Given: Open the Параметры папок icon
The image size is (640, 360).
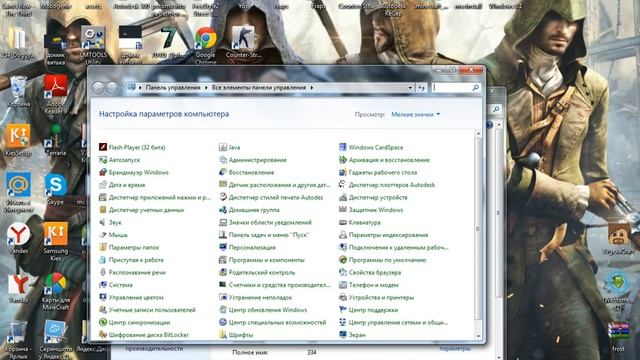Looking at the screenshot, I should tap(103, 247).
